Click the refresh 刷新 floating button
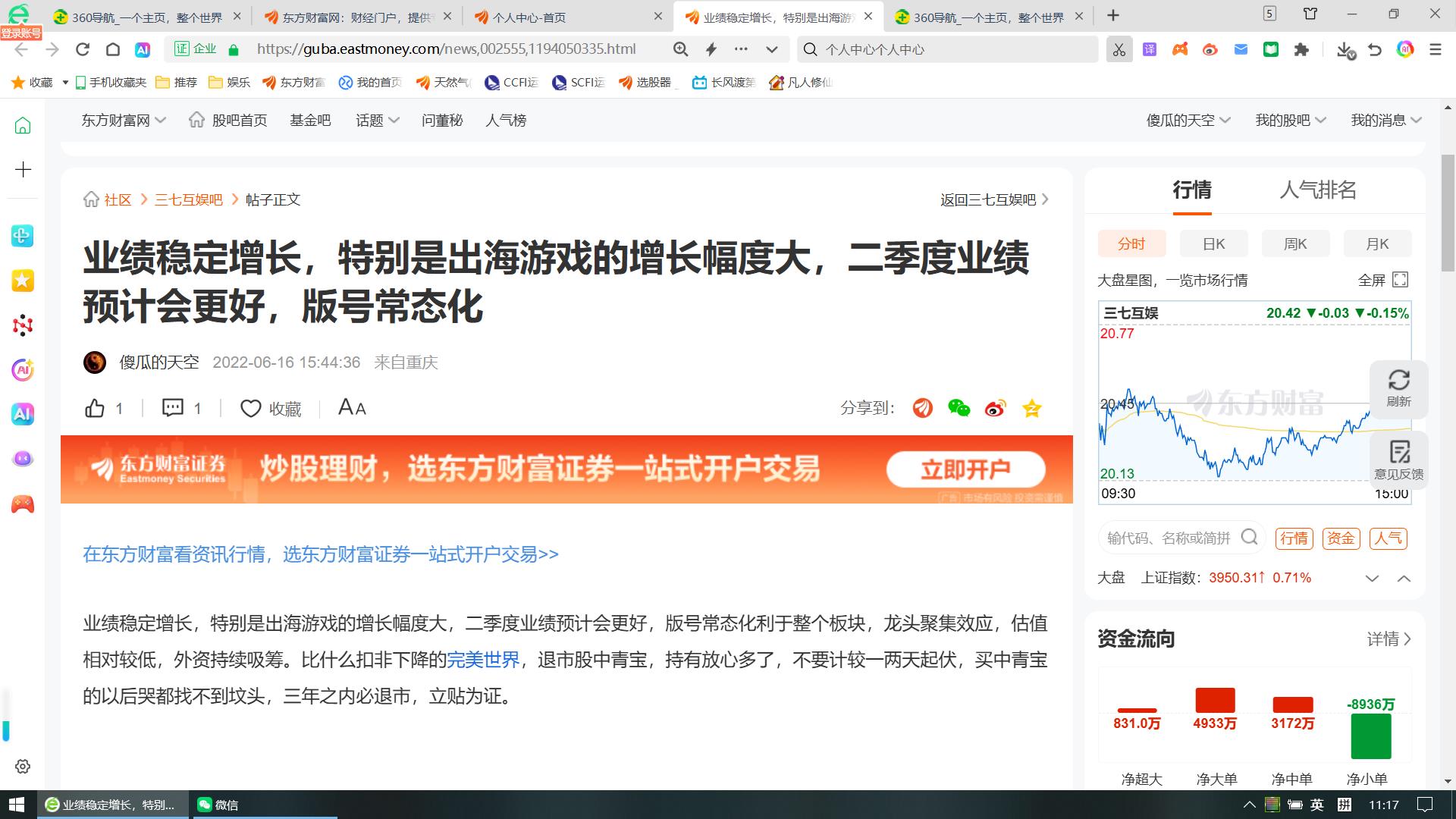 (1398, 388)
